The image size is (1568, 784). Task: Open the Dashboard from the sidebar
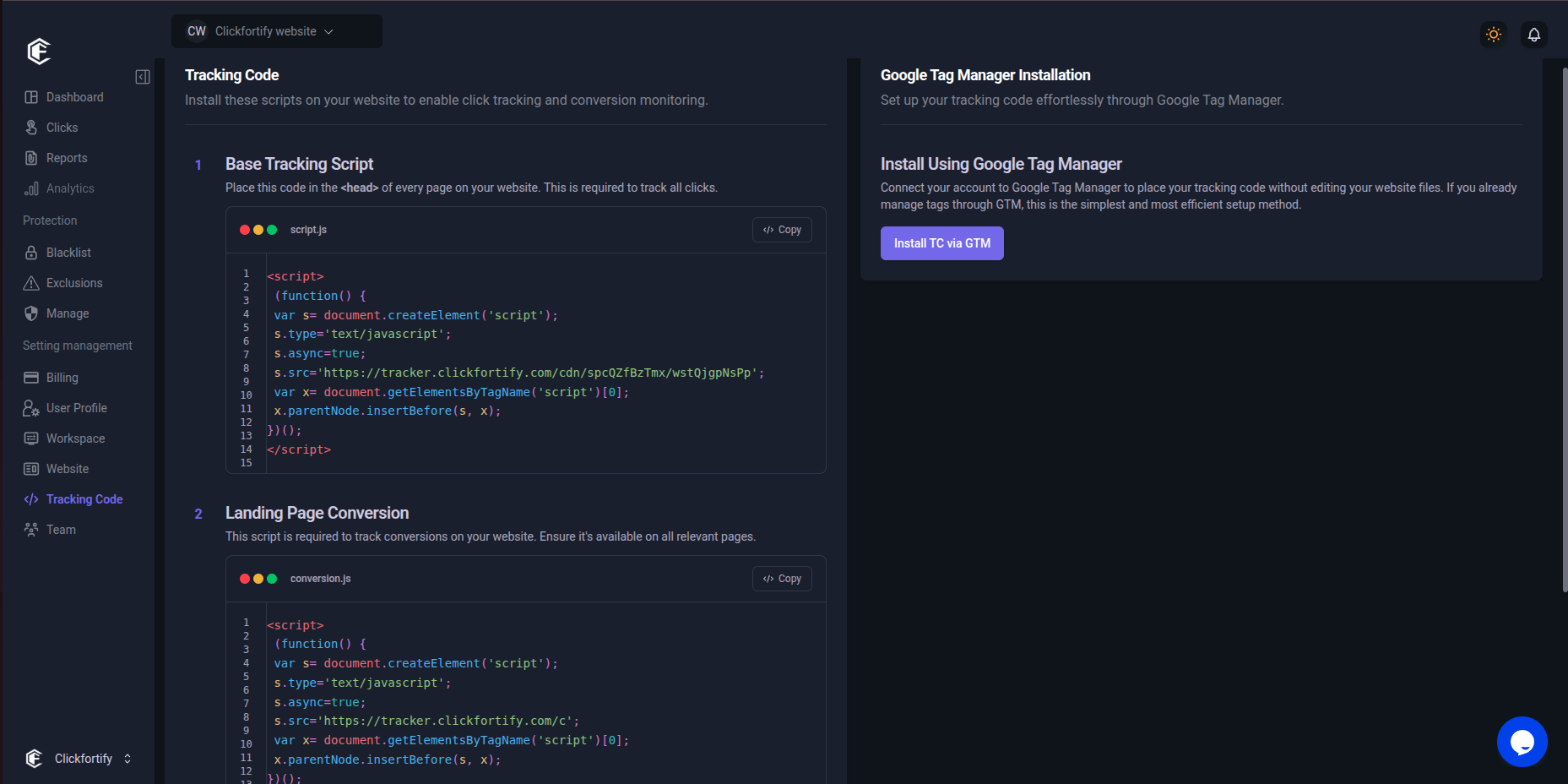(74, 96)
